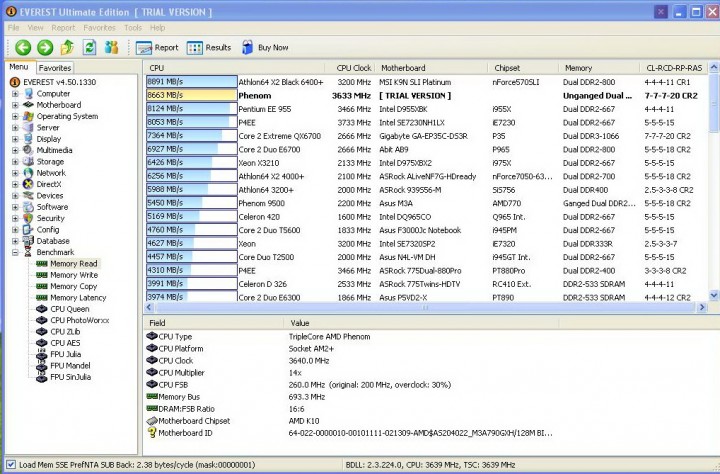Image resolution: width=720 pixels, height=474 pixels.
Task: Select the CPU AES benchmark icon
Action: click(x=42, y=343)
